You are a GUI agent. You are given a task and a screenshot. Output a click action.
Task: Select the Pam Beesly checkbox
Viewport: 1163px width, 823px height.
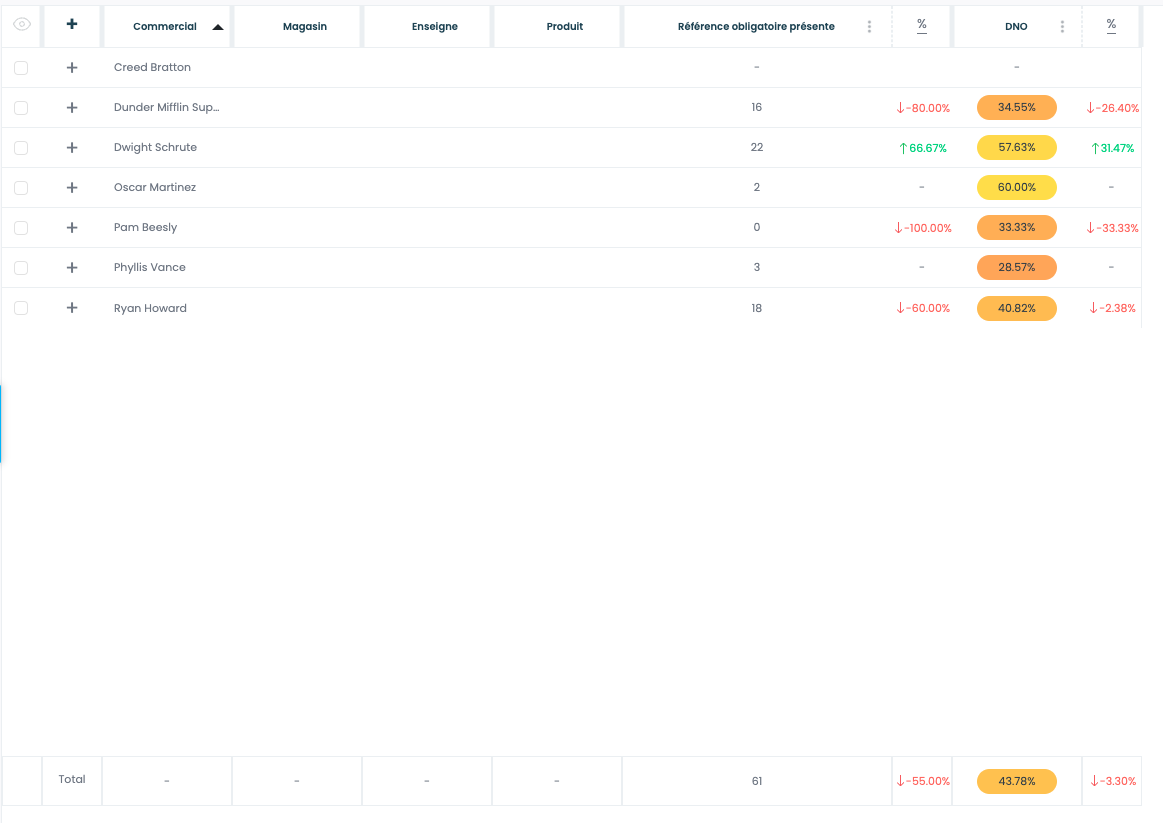[21, 228]
